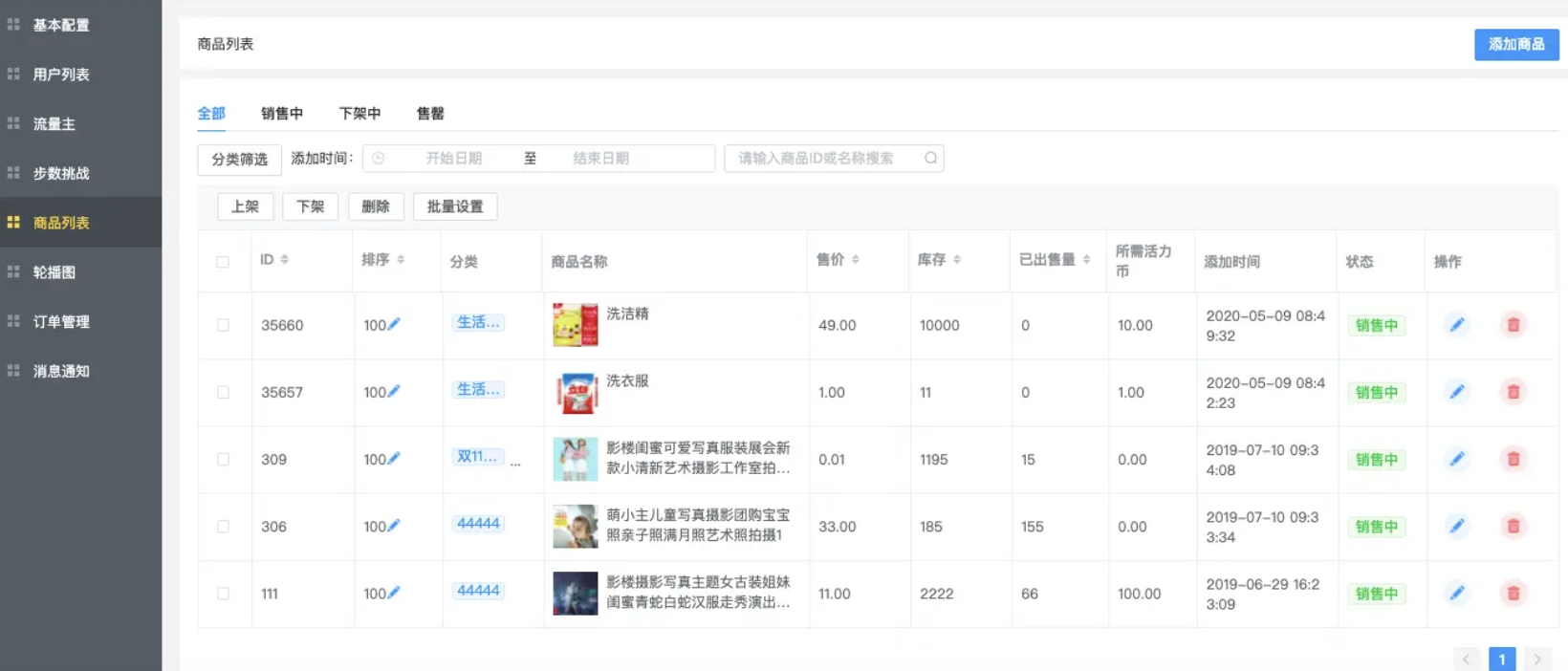Open 订单管理 in sidebar menu

coord(61,322)
